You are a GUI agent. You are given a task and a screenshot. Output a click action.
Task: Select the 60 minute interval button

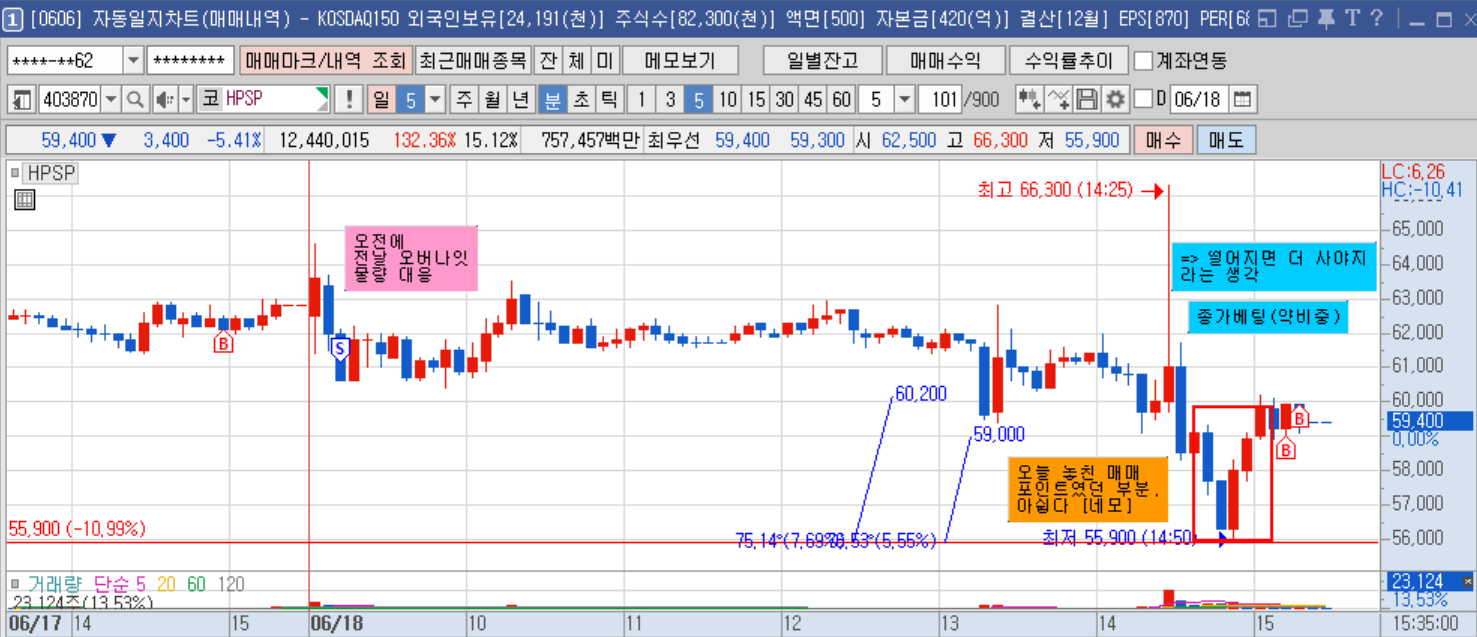click(842, 100)
